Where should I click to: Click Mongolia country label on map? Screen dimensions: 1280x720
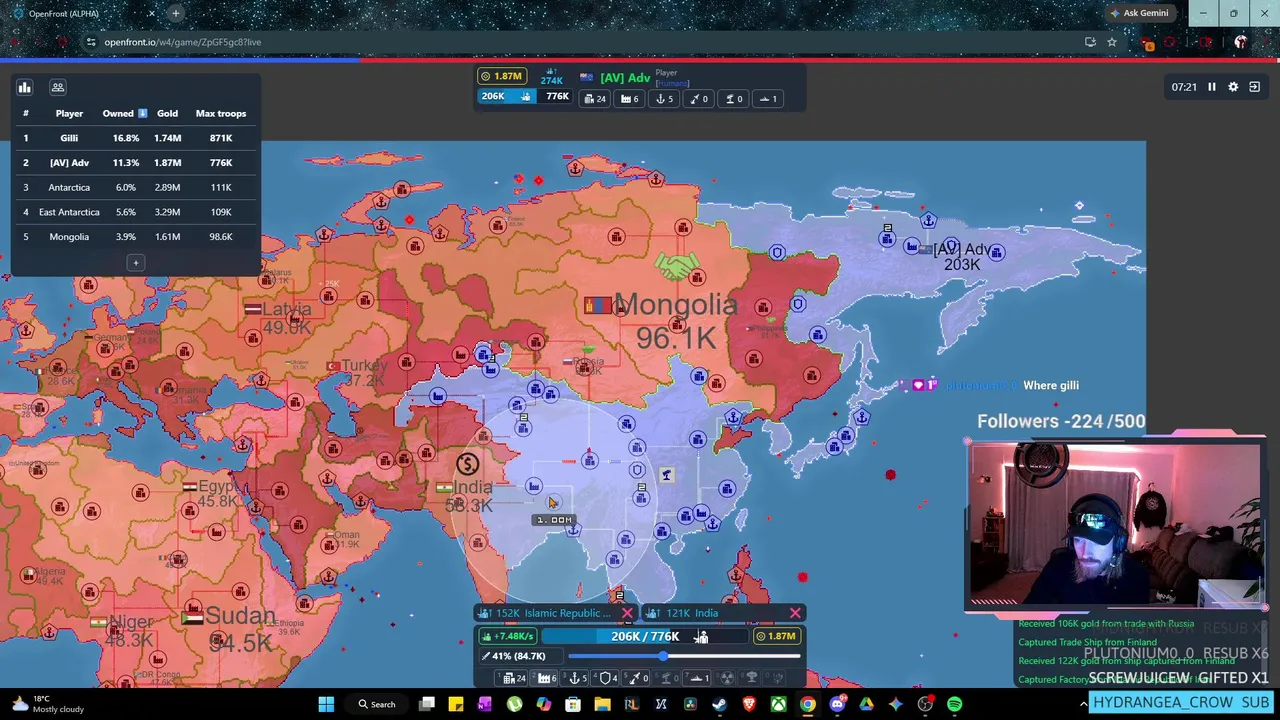(676, 306)
